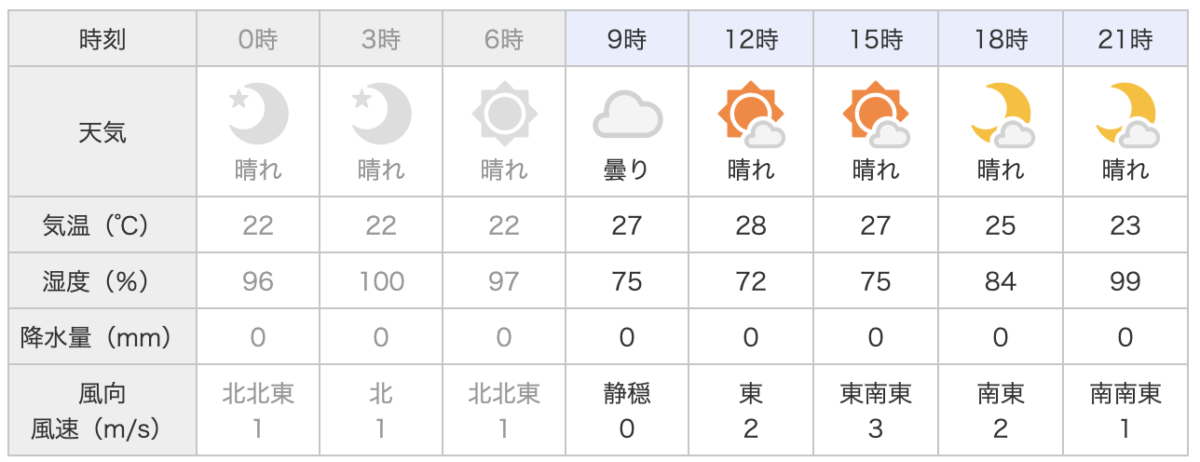The image size is (1200, 462).
Task: Click the 風向 風速 row label
Action: [x=103, y=410]
